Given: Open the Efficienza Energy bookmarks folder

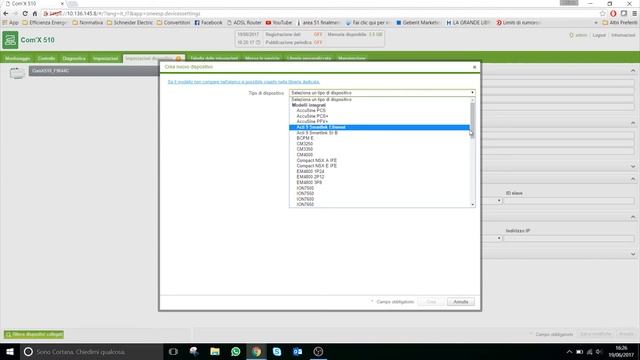Looking at the screenshot, I should coord(44,23).
